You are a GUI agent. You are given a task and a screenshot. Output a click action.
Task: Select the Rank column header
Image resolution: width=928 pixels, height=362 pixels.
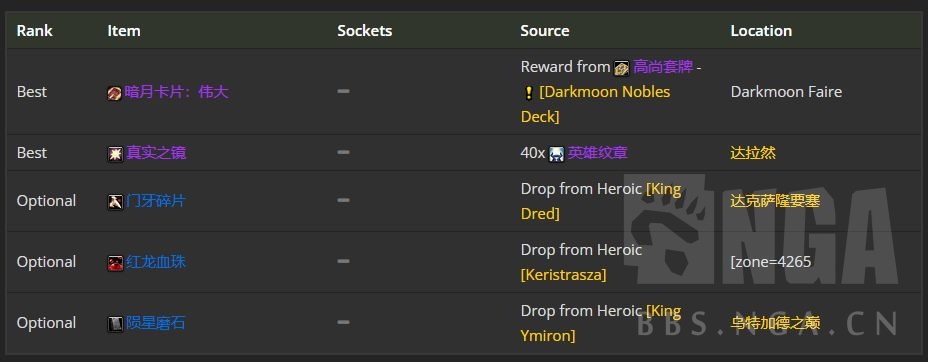click(x=34, y=31)
